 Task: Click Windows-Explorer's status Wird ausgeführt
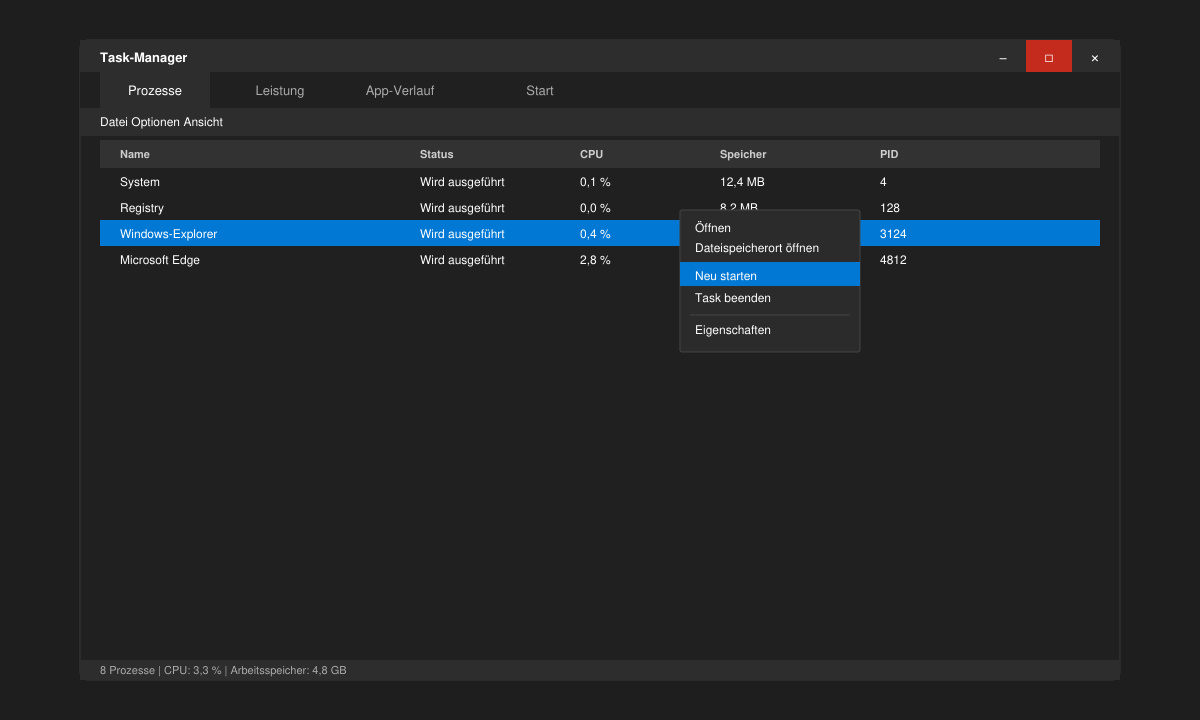coord(462,234)
